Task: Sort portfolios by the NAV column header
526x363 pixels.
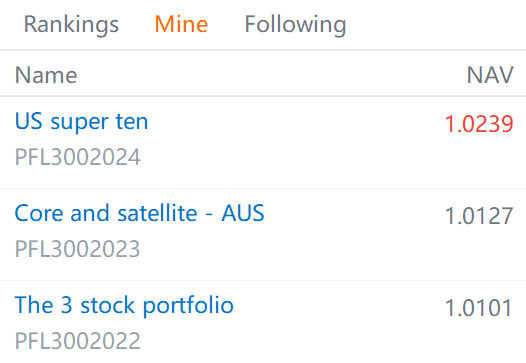Action: click(x=490, y=75)
